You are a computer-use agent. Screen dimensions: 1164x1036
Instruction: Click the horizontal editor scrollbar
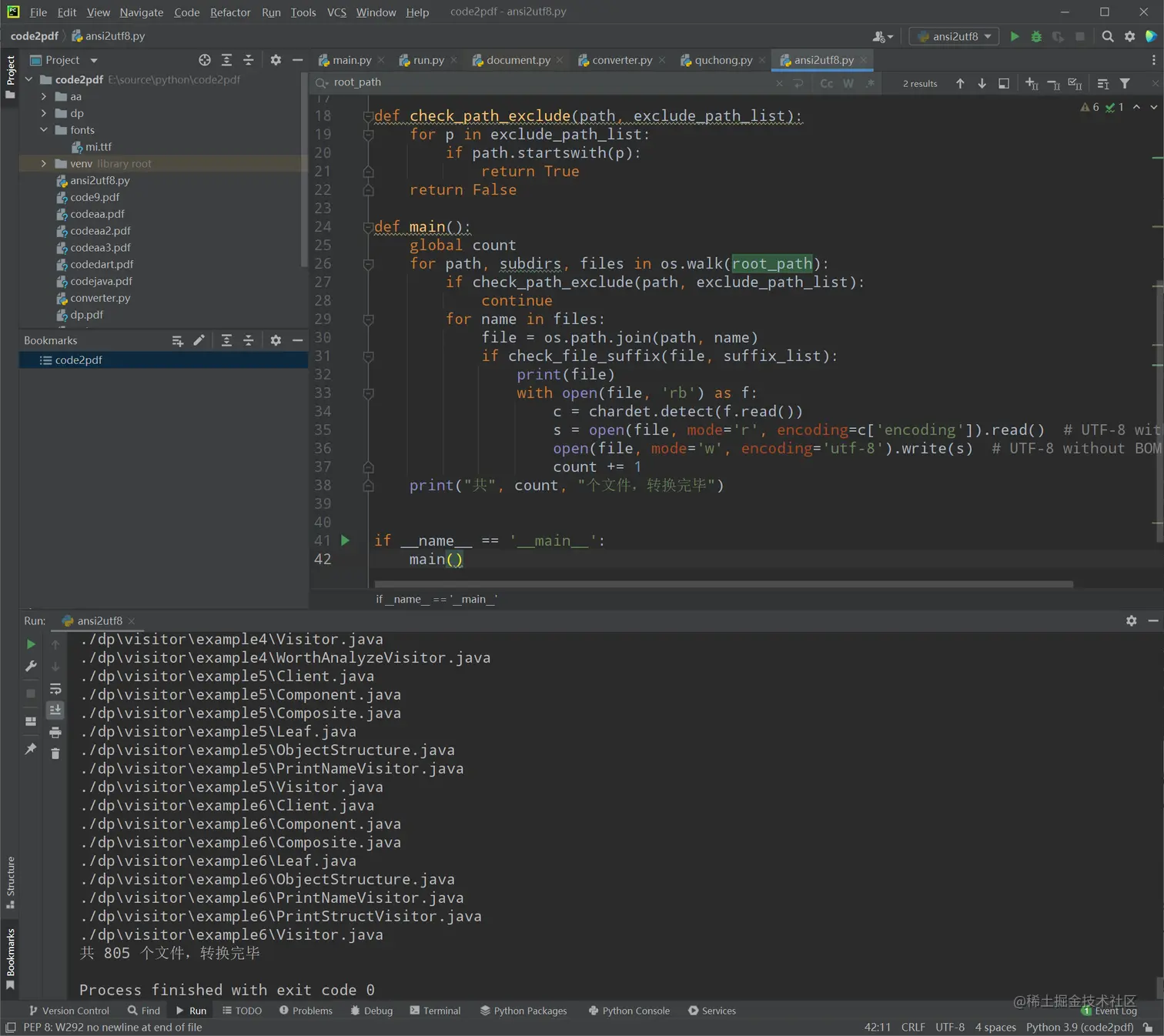724,584
